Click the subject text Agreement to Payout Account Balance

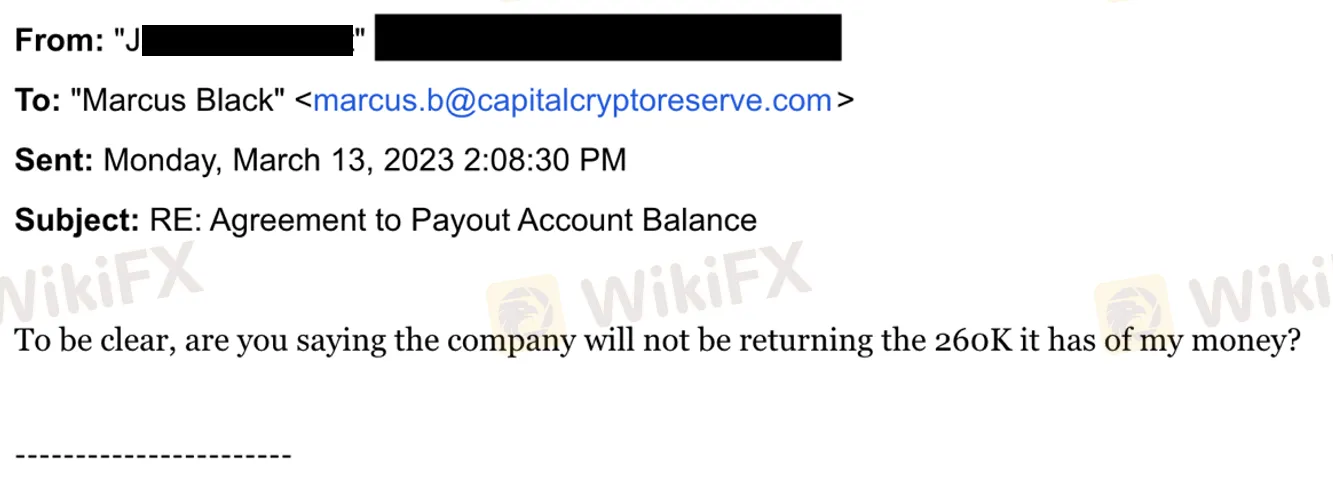pos(483,220)
